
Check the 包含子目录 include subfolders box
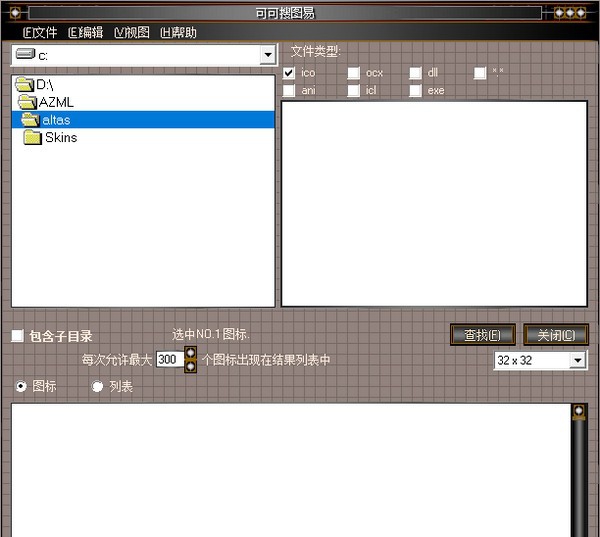click(x=17, y=336)
